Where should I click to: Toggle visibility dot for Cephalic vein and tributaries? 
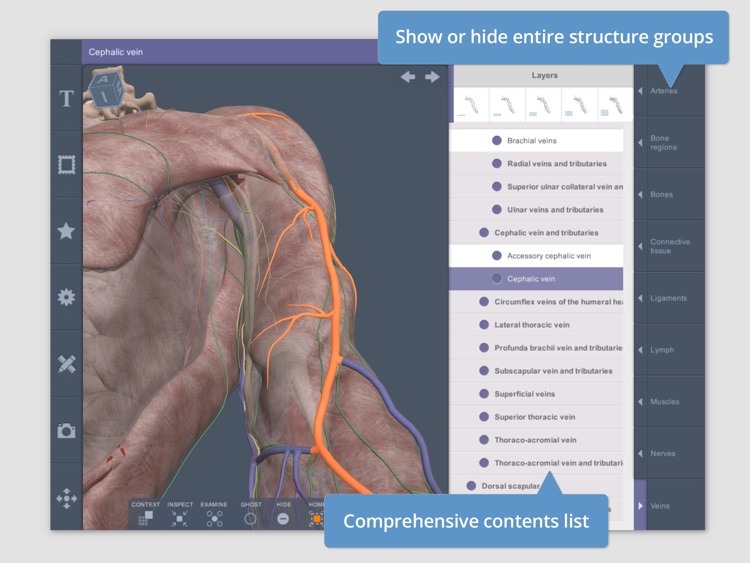tap(484, 232)
